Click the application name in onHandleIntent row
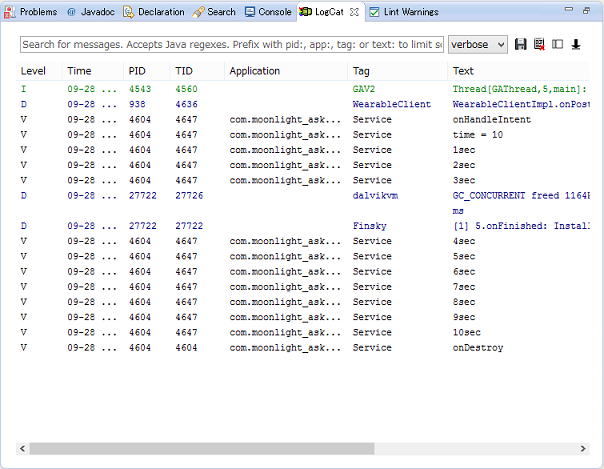This screenshot has height=469, width=604. (x=285, y=120)
